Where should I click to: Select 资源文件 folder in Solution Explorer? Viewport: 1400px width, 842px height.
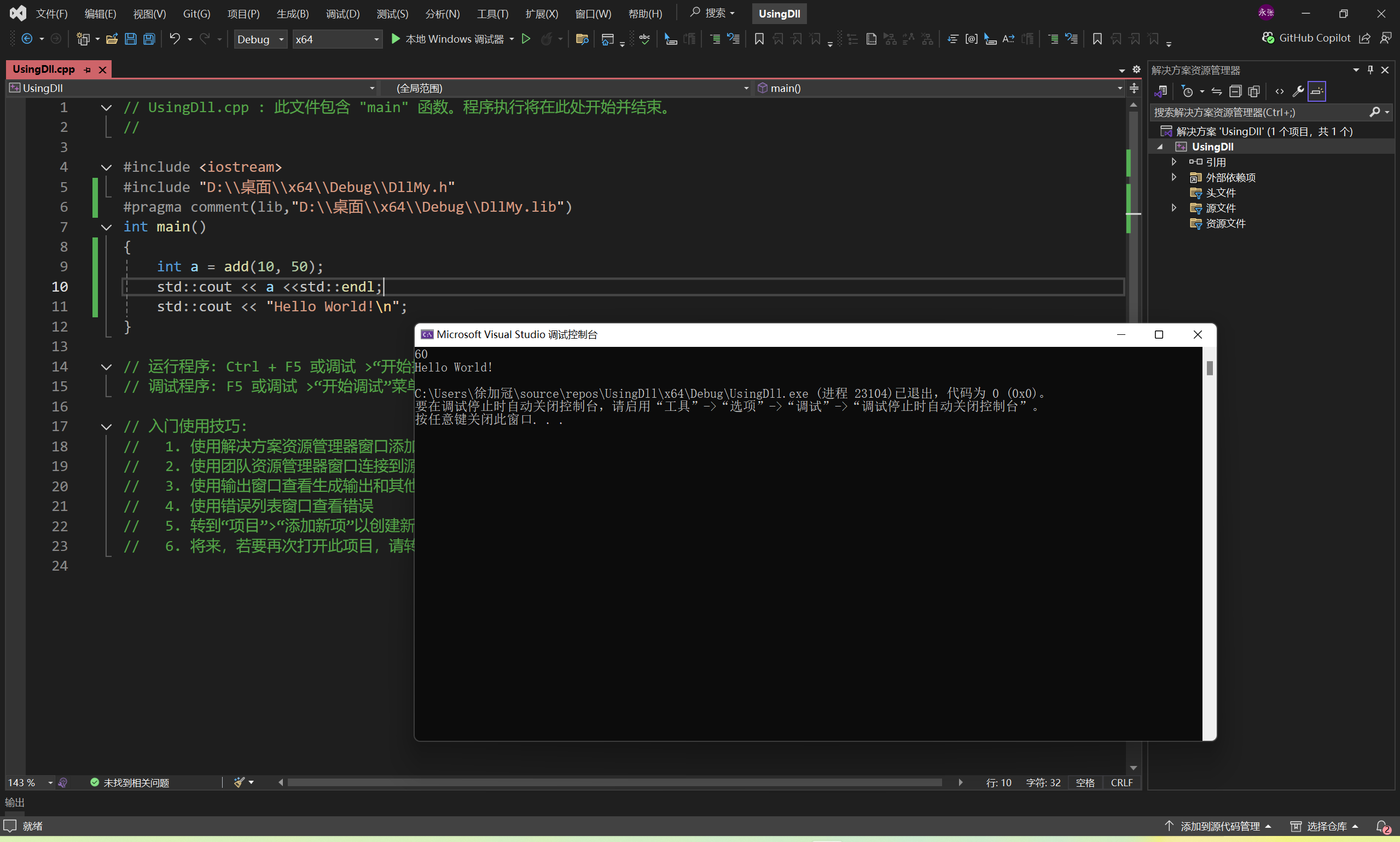pos(1225,224)
